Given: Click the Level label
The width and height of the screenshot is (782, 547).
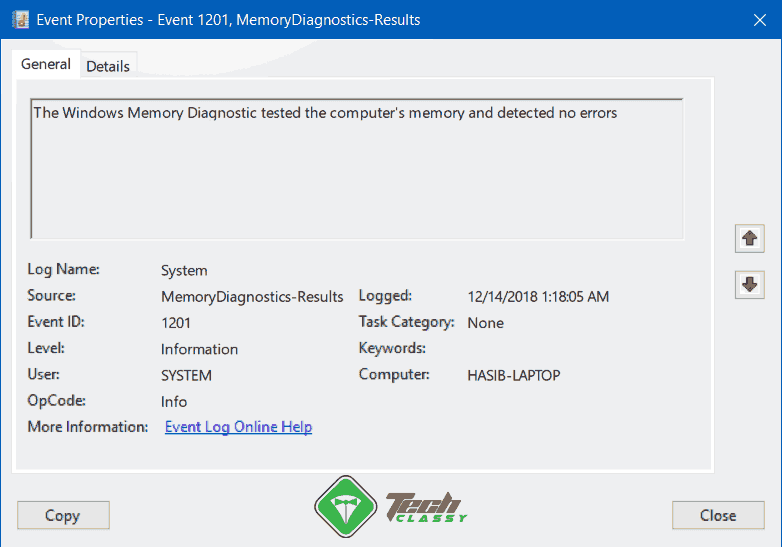Looking at the screenshot, I should point(46,348).
